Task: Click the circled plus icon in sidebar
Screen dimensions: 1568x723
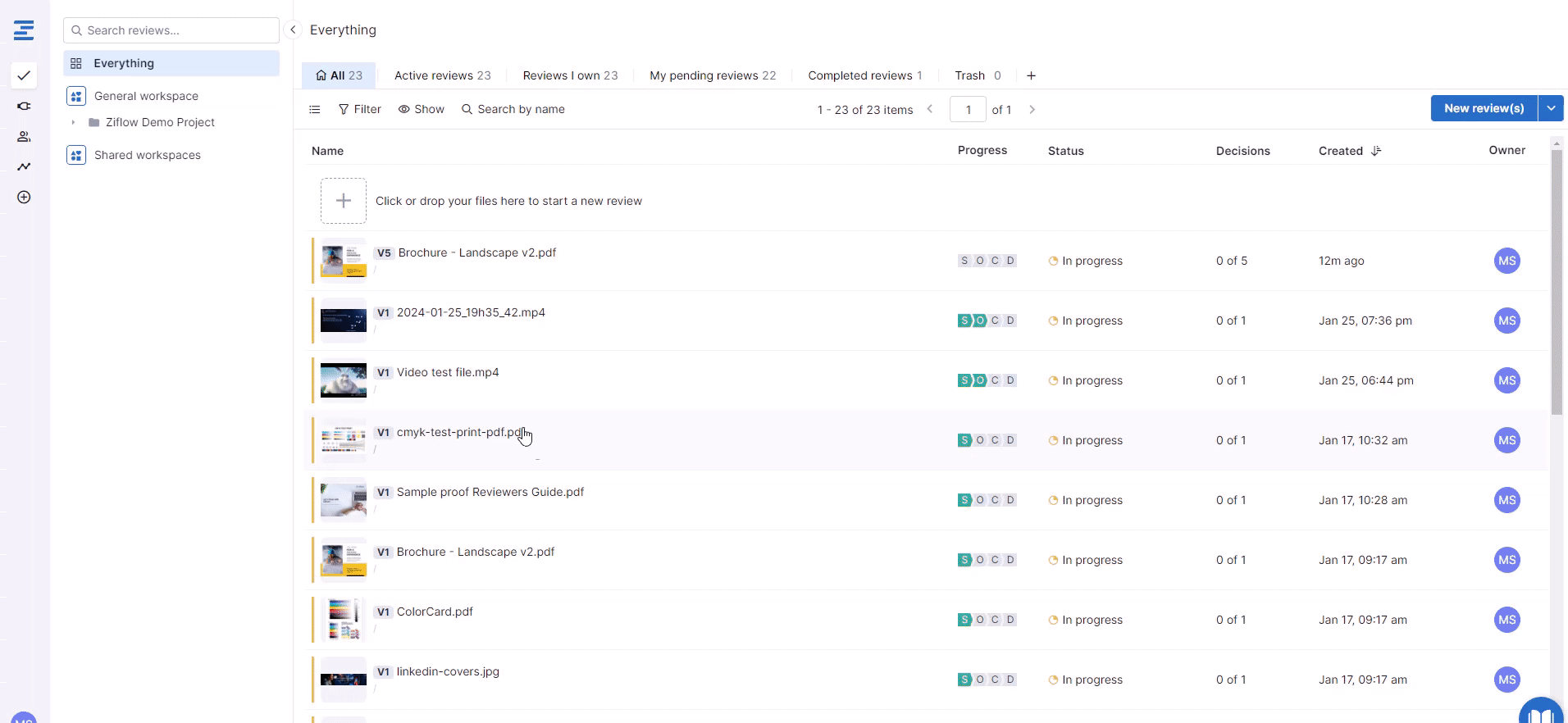Action: coord(24,198)
